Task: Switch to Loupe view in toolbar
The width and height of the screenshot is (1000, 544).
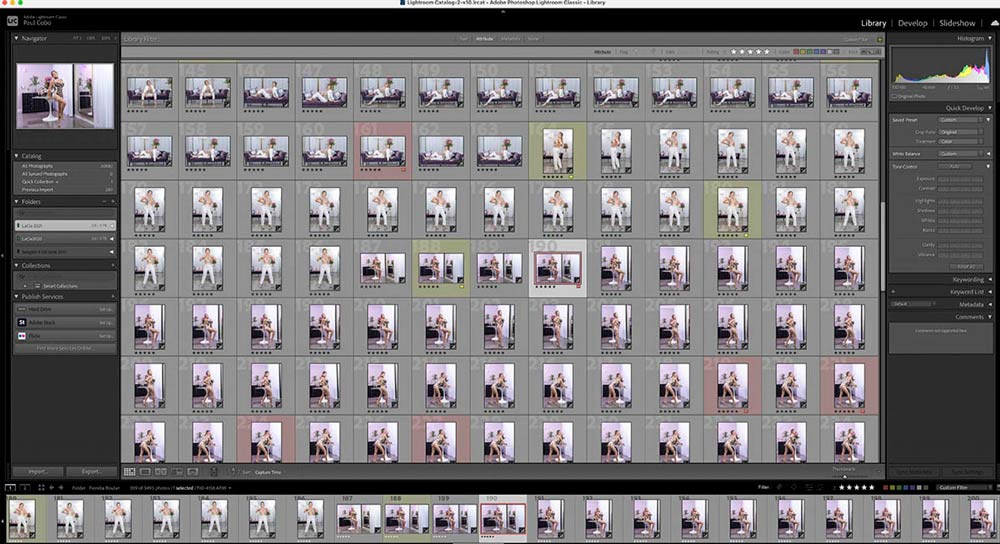Action: [145, 471]
